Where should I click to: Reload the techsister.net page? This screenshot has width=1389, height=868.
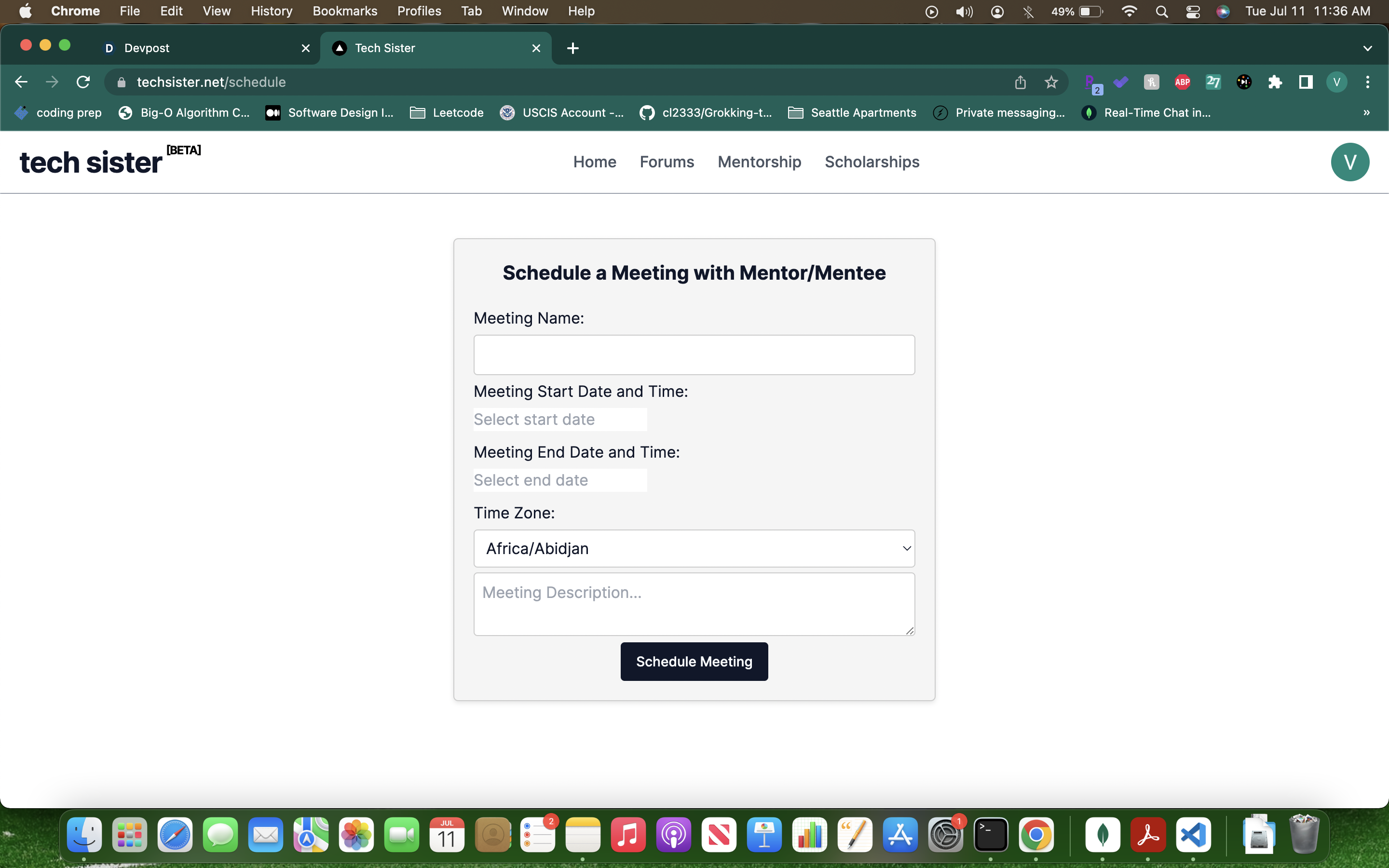coord(83,82)
